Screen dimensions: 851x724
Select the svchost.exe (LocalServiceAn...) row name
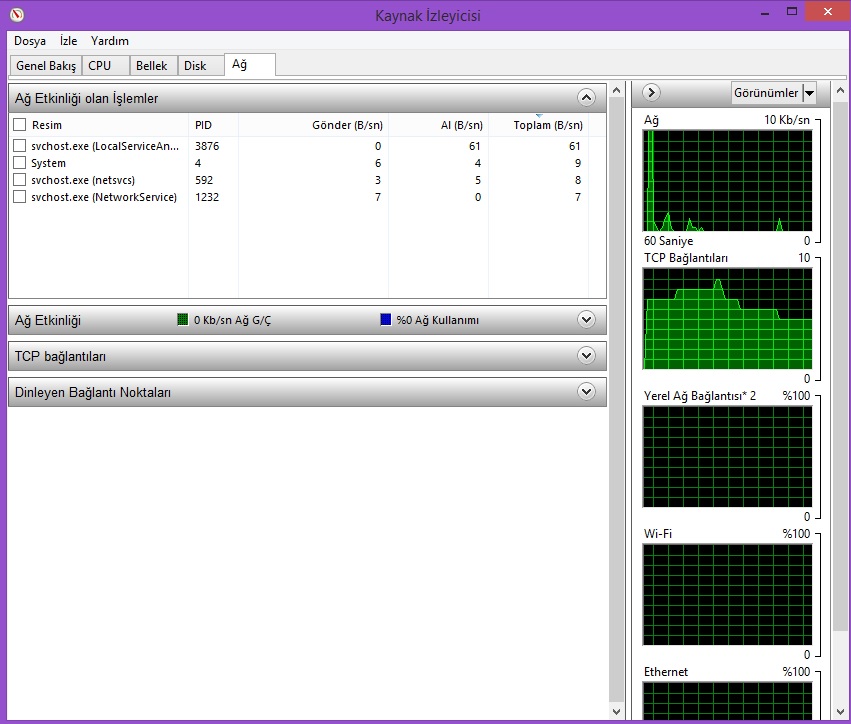[x=105, y=146]
